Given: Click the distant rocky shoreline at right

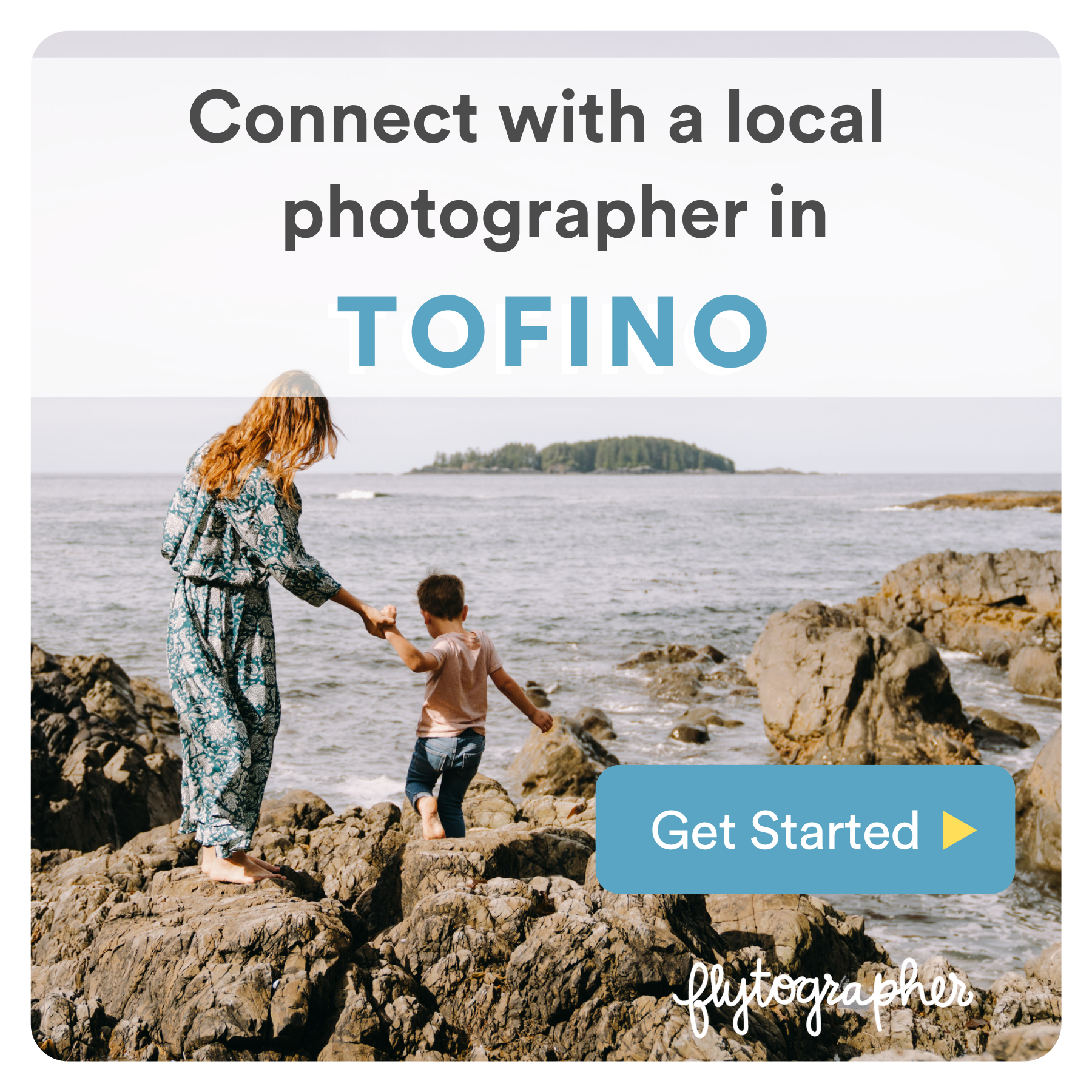Looking at the screenshot, I should click(986, 501).
